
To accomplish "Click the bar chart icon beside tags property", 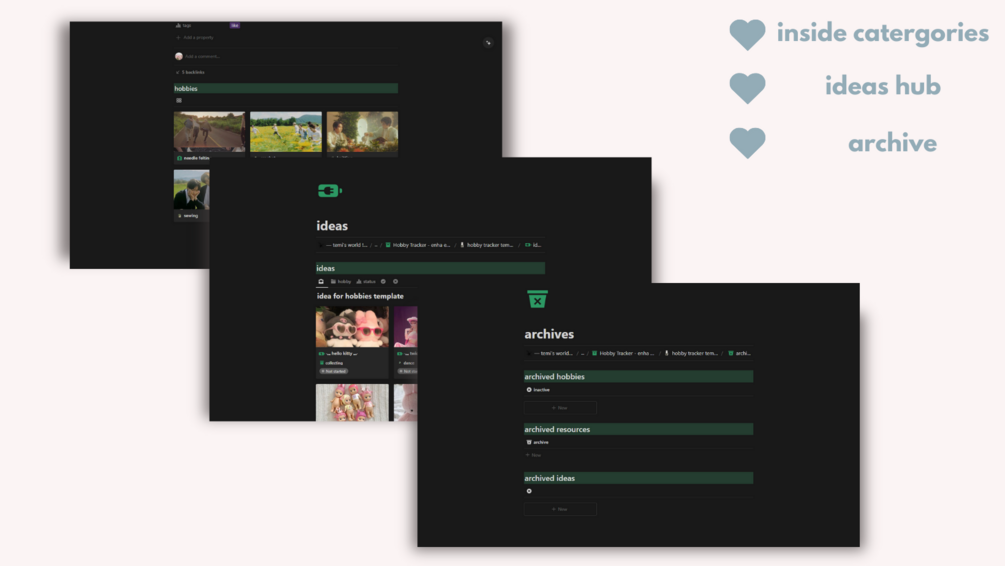I will coord(178,26).
